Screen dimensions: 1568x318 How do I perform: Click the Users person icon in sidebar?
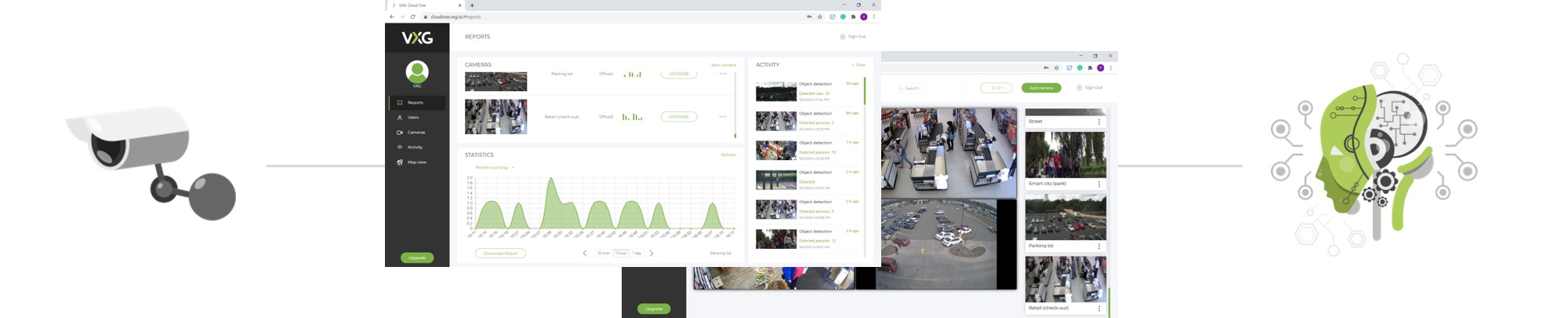(400, 118)
